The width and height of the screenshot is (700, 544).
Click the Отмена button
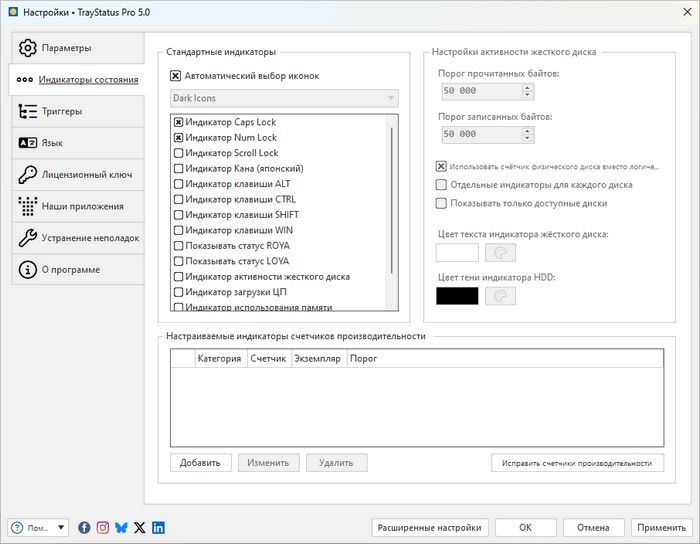coord(593,527)
